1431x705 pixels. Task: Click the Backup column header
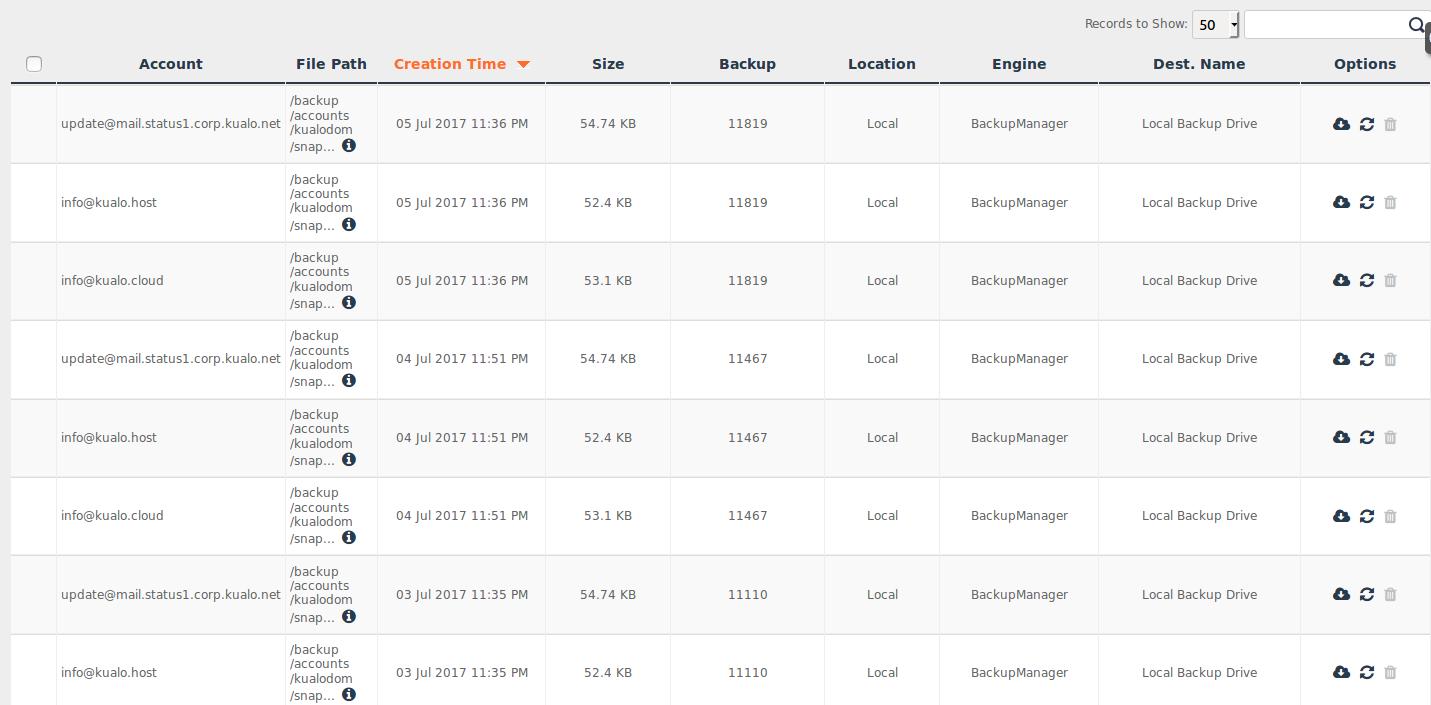(x=747, y=63)
